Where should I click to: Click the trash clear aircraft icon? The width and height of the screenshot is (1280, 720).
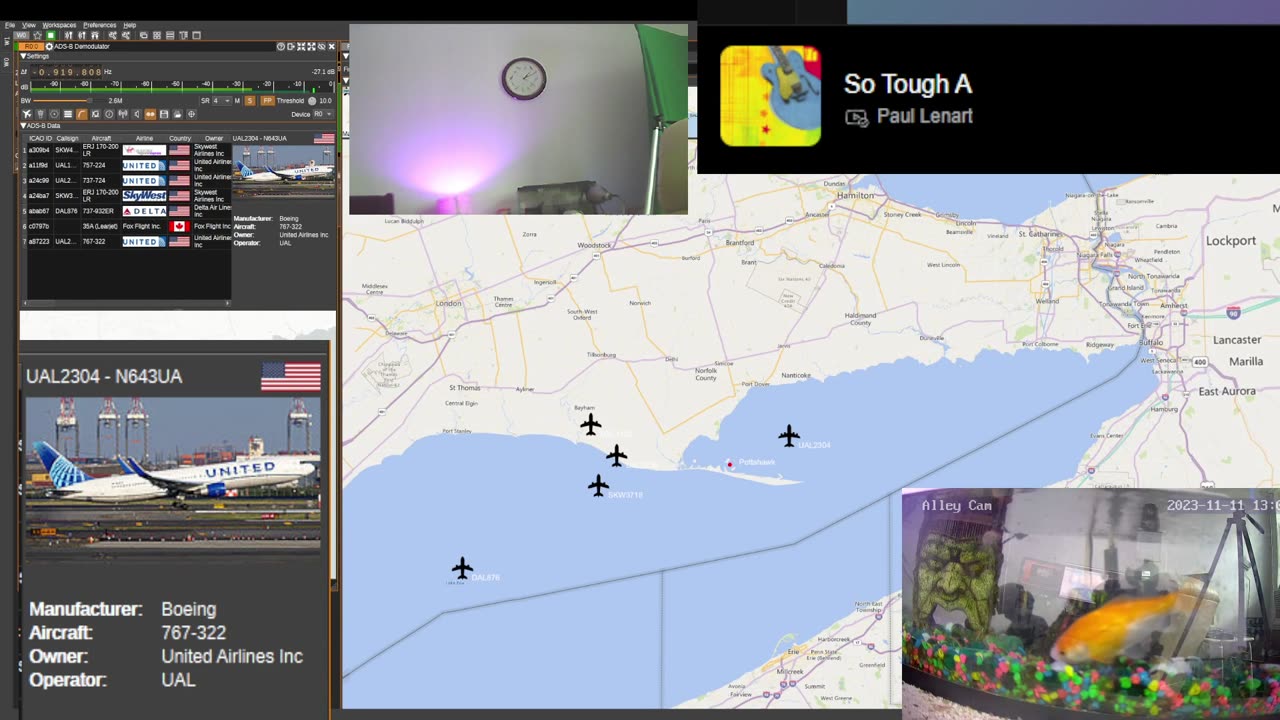pyautogui.click(x=40, y=114)
